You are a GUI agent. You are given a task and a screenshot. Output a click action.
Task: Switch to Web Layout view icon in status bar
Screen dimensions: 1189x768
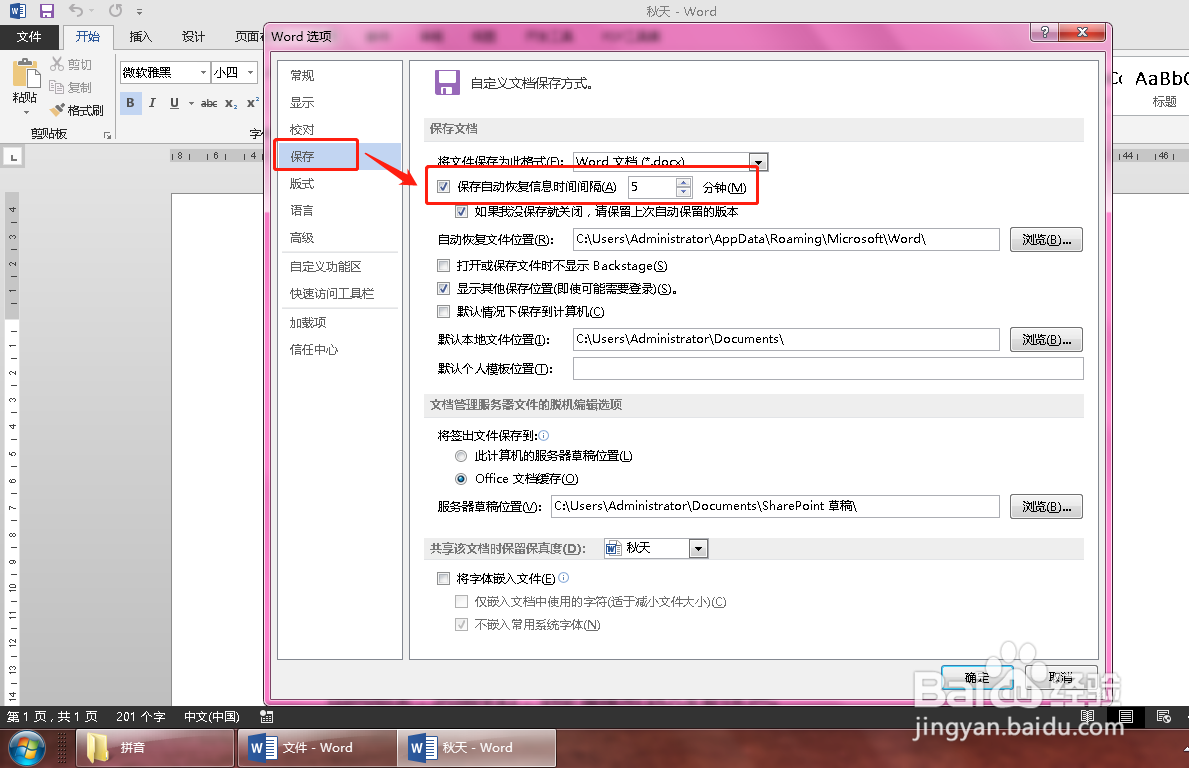[x=1163, y=716]
